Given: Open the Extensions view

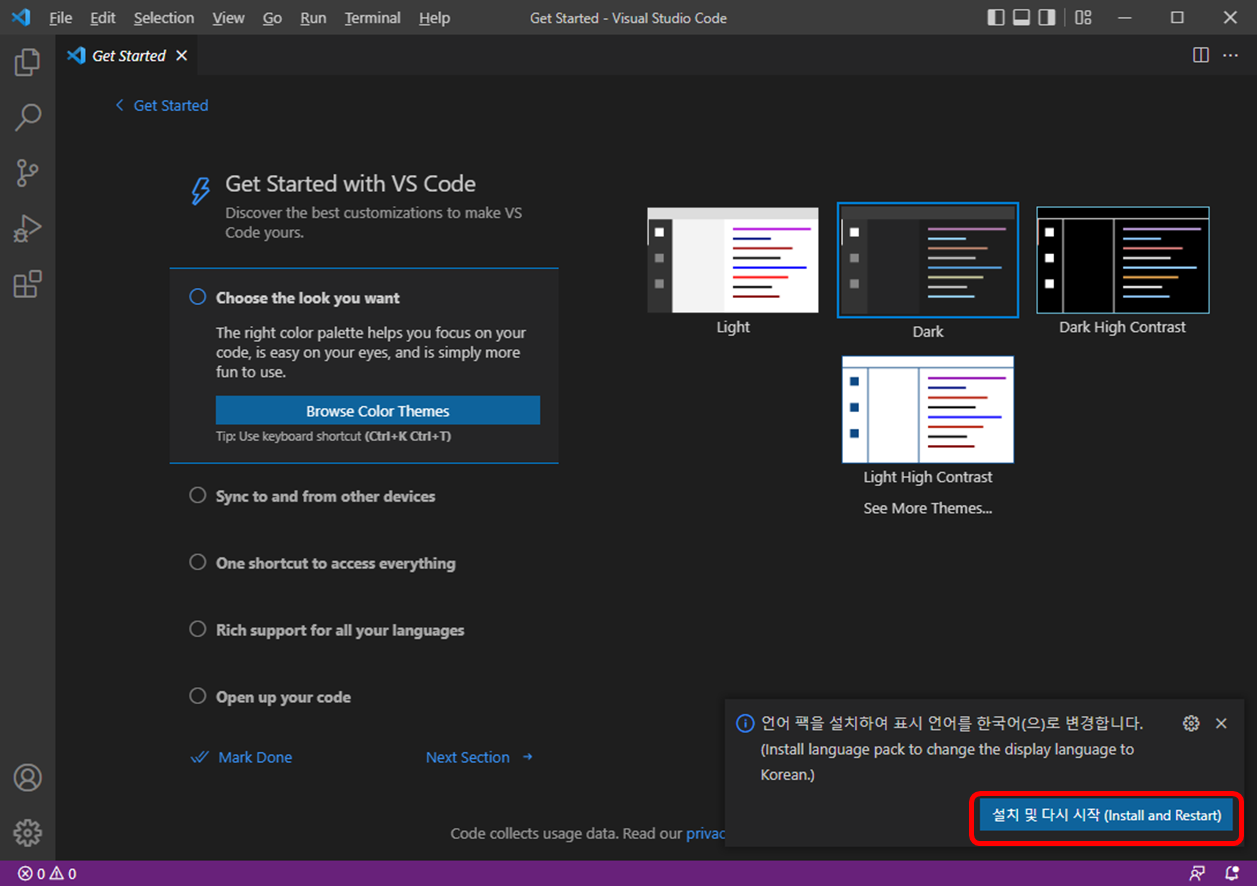Looking at the screenshot, I should pyautogui.click(x=27, y=285).
